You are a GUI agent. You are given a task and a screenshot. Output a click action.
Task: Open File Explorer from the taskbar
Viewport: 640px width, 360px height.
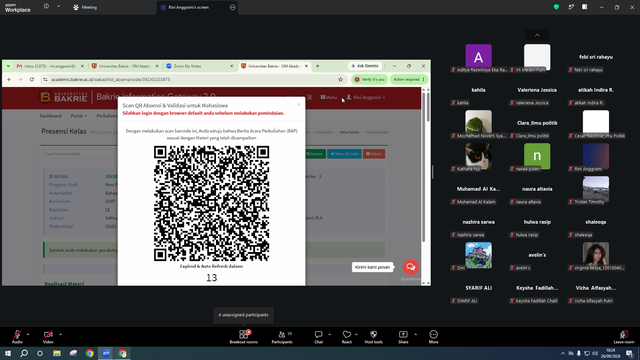coord(57,353)
